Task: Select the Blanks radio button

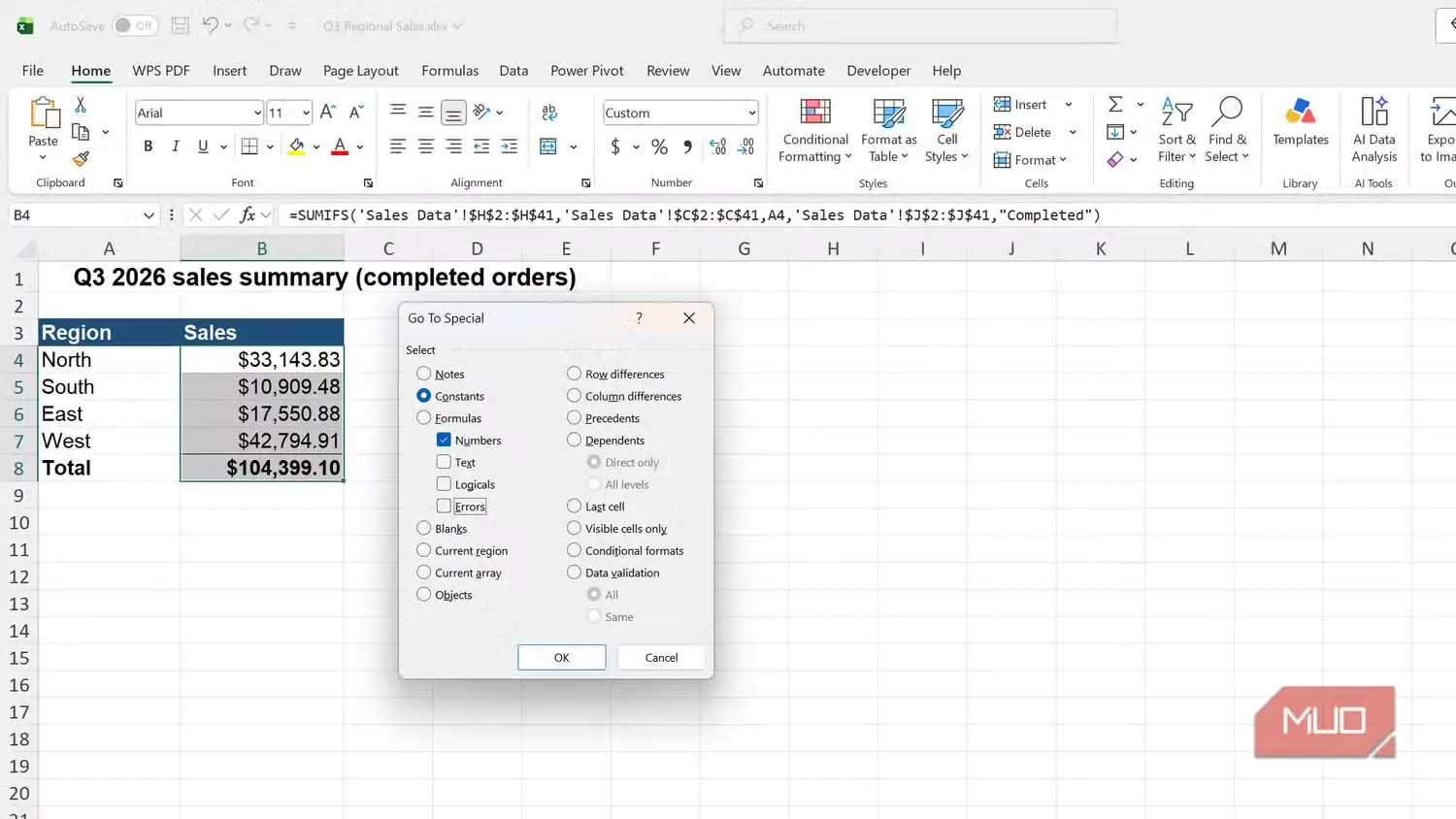Action: point(423,528)
